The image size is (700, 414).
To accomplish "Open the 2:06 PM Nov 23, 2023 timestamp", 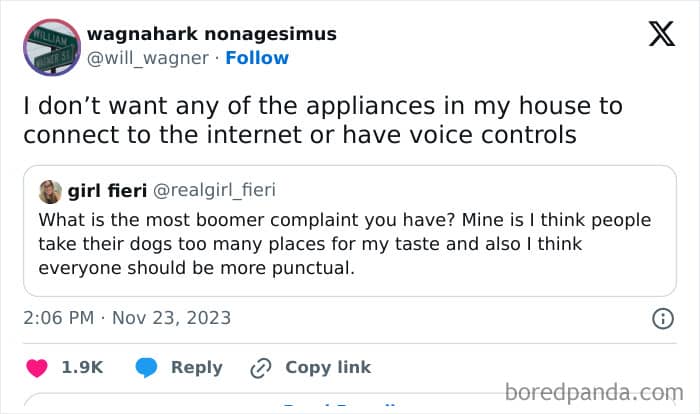I will click(127, 319).
